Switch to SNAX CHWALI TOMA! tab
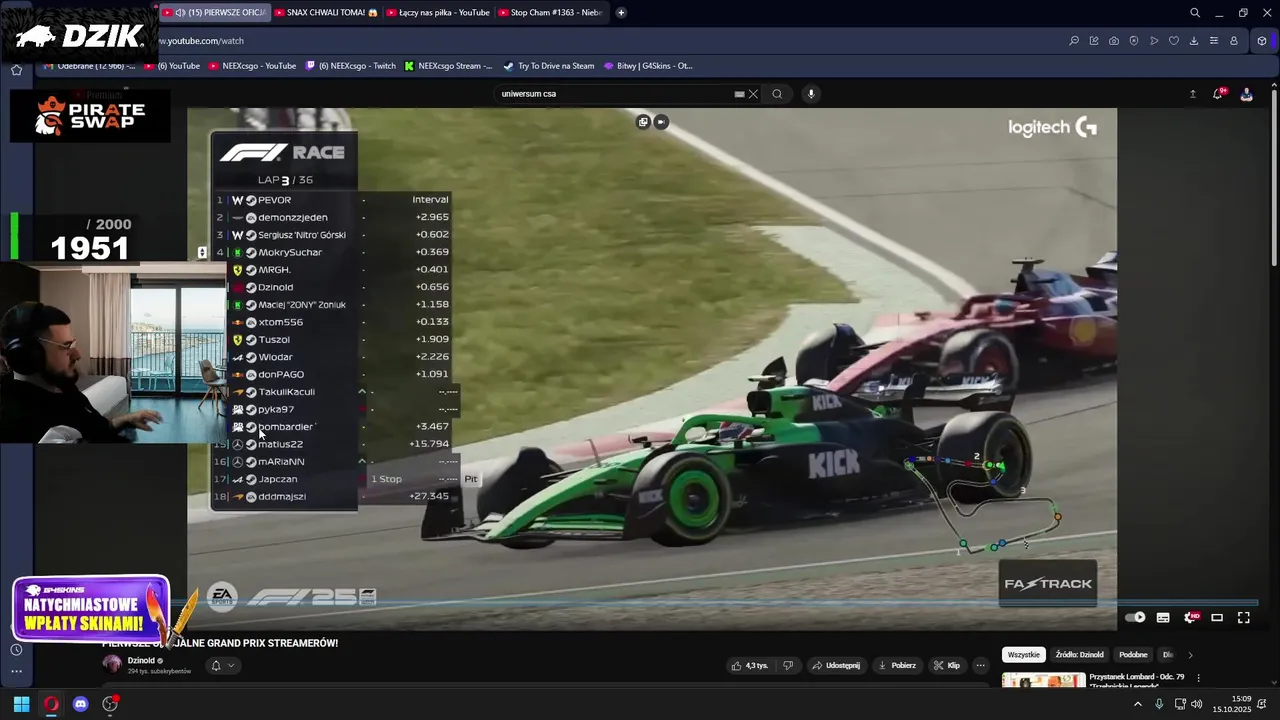The height and width of the screenshot is (720, 1280). click(327, 12)
